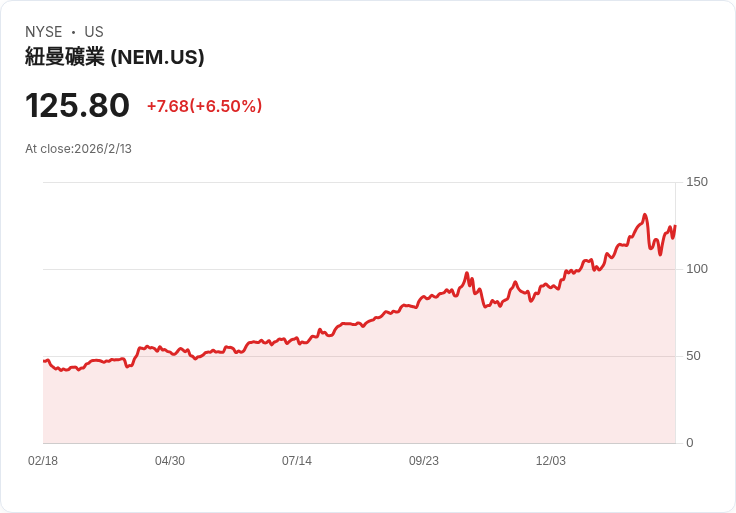
Task: Click the NYSE exchange label
Action: pos(43,32)
